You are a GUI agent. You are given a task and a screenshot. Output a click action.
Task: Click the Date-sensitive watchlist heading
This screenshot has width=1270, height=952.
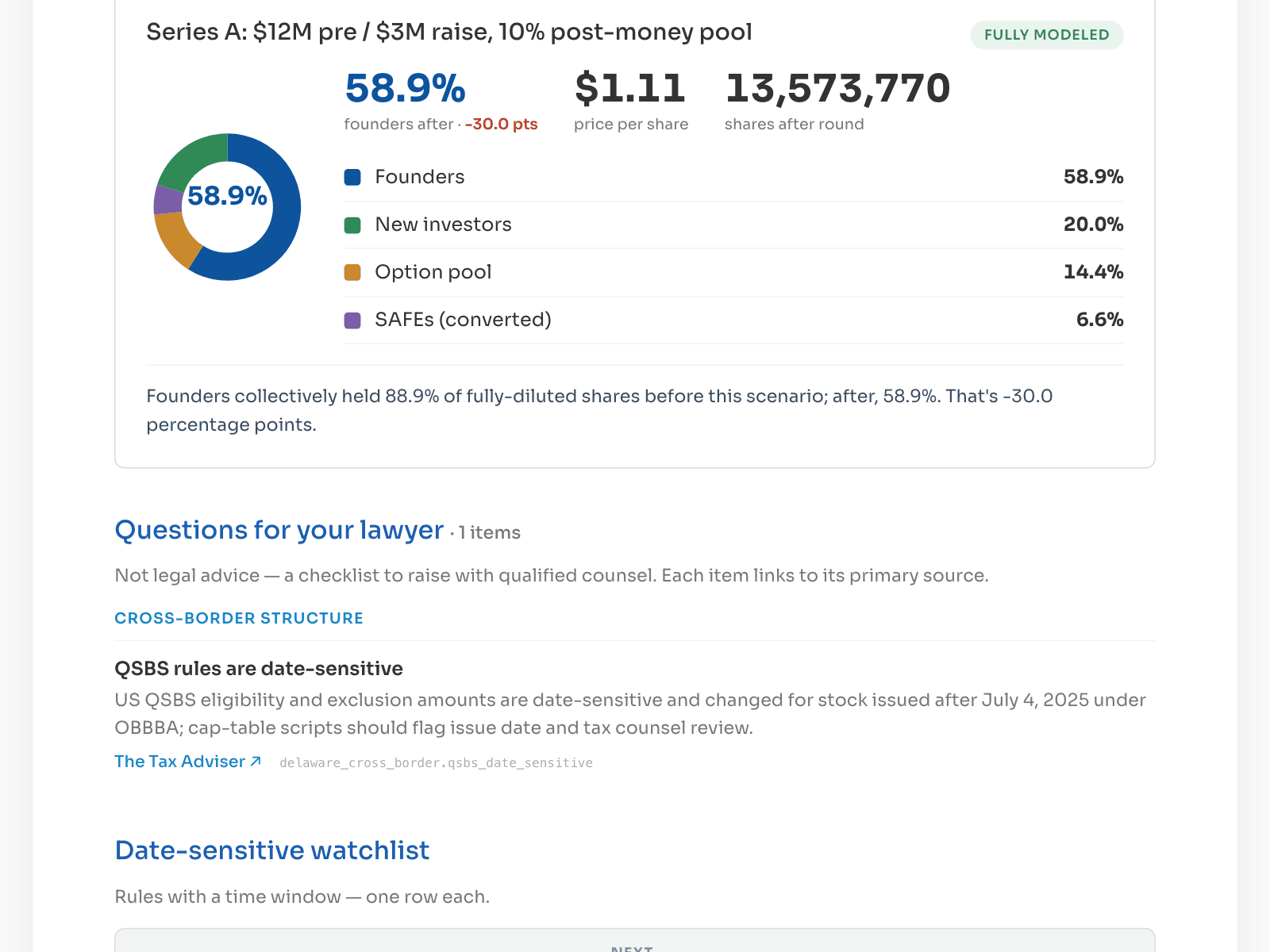(x=272, y=850)
